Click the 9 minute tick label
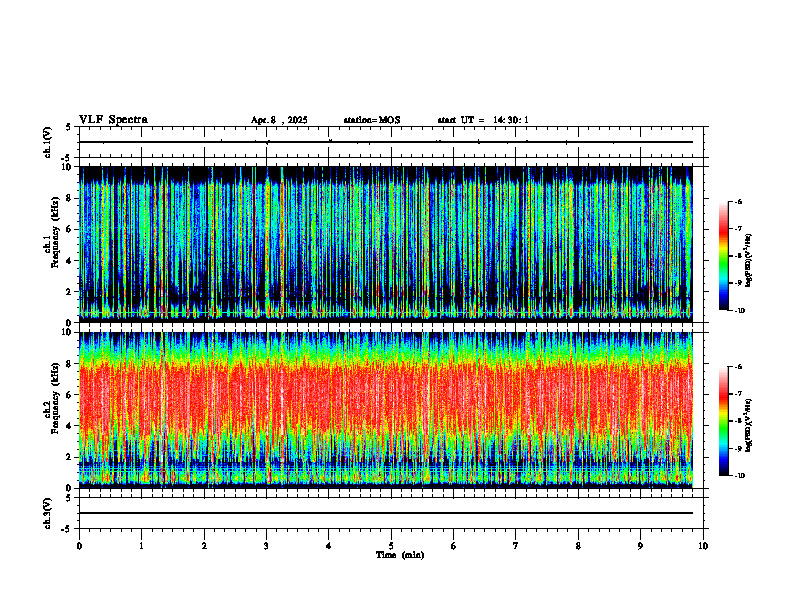 (x=640, y=546)
